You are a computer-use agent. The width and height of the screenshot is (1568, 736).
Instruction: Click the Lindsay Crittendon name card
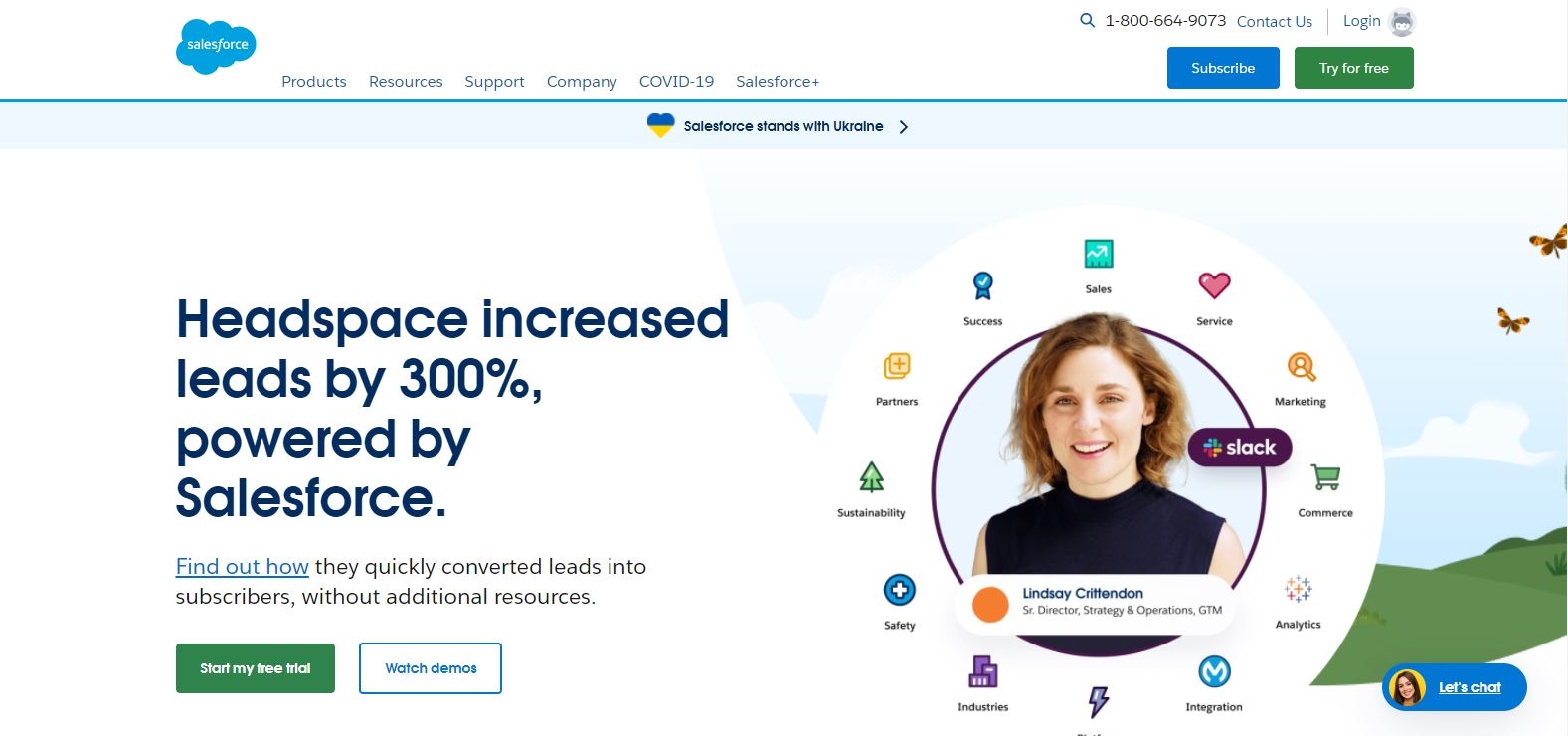(x=1096, y=603)
